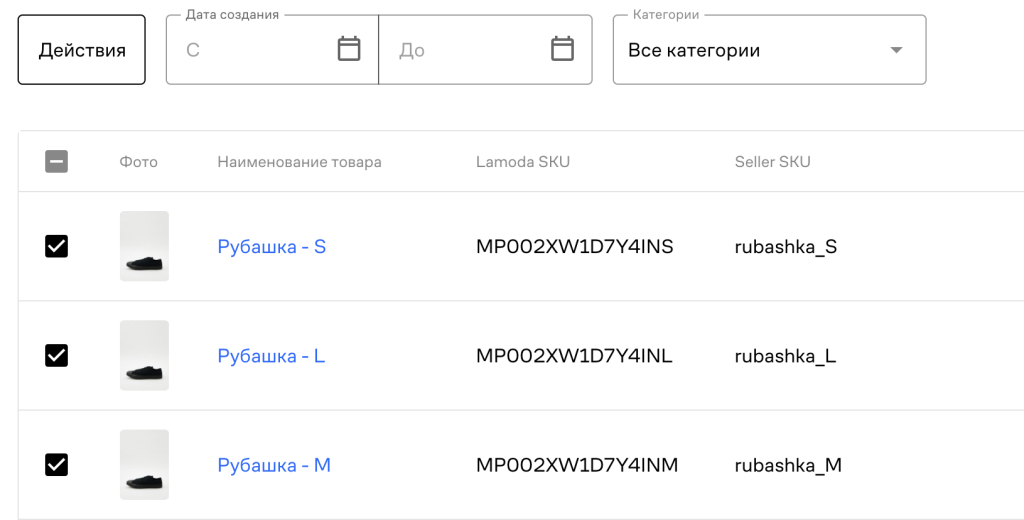The height and width of the screenshot is (520, 1024).
Task: Click the Рубашка - S product photo
Action: [144, 246]
